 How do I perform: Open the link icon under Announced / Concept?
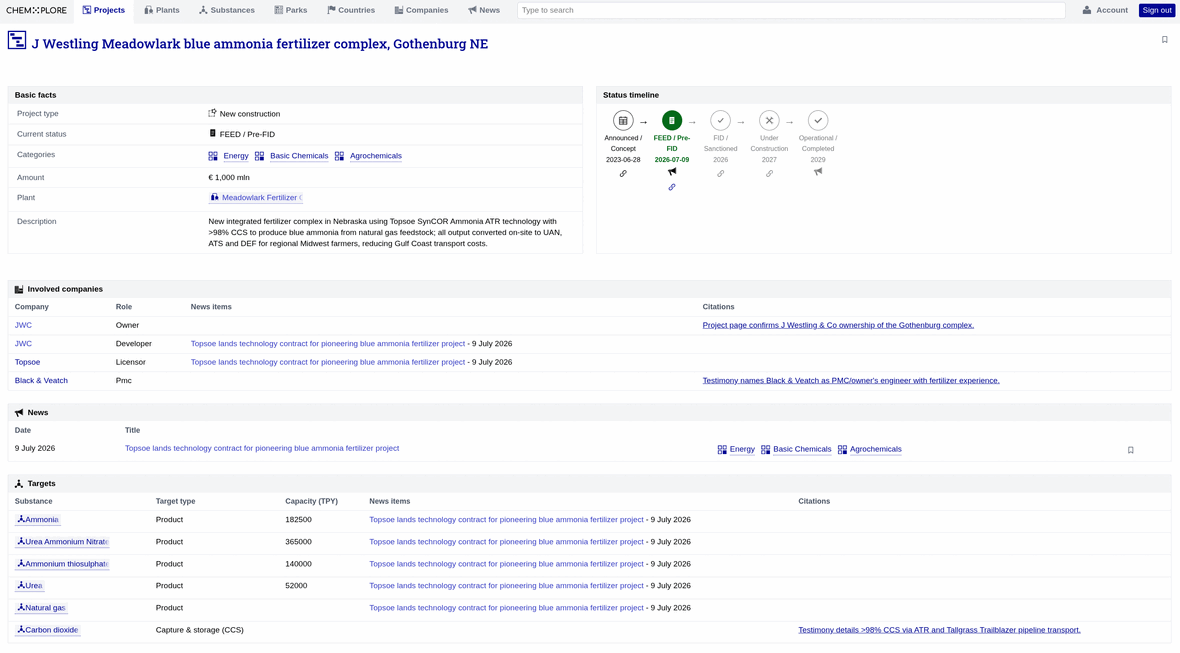pos(623,174)
